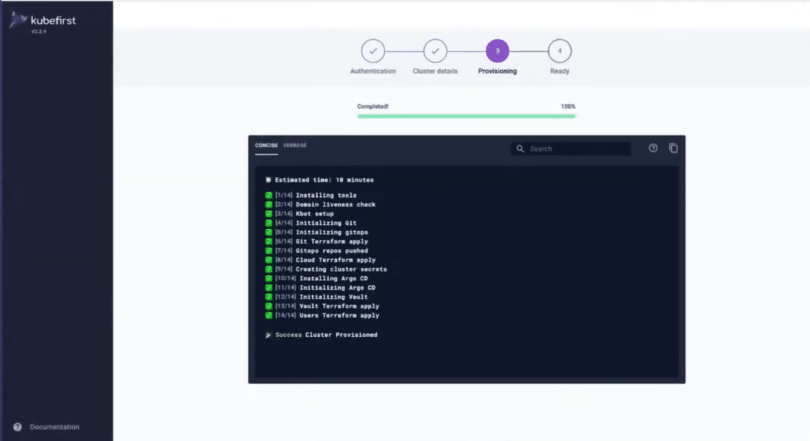Click the Cluster details step label

pyautogui.click(x=435, y=71)
